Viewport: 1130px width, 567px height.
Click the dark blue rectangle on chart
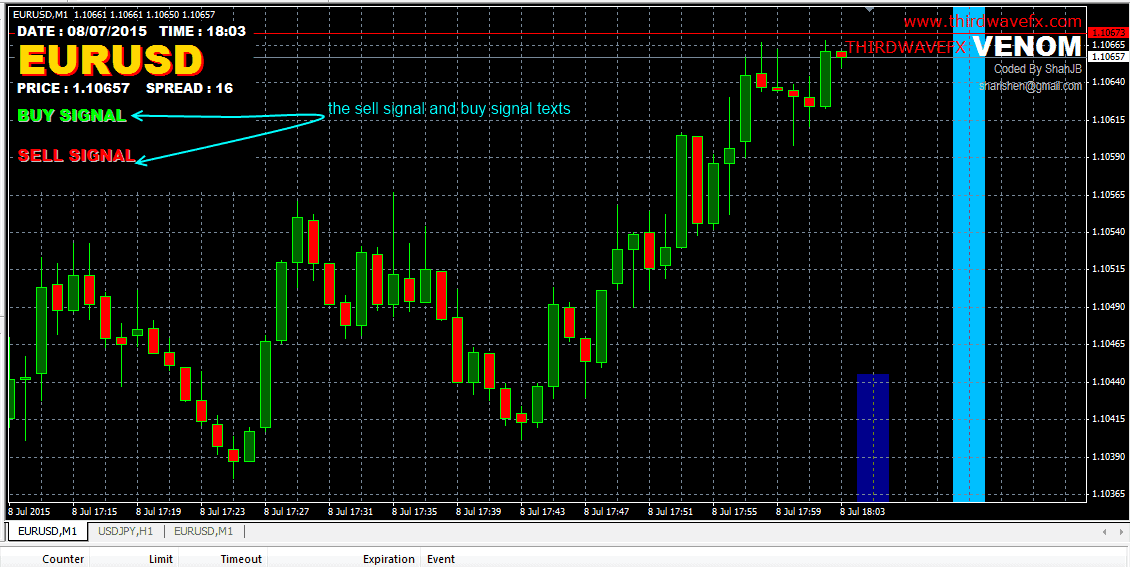point(873,436)
